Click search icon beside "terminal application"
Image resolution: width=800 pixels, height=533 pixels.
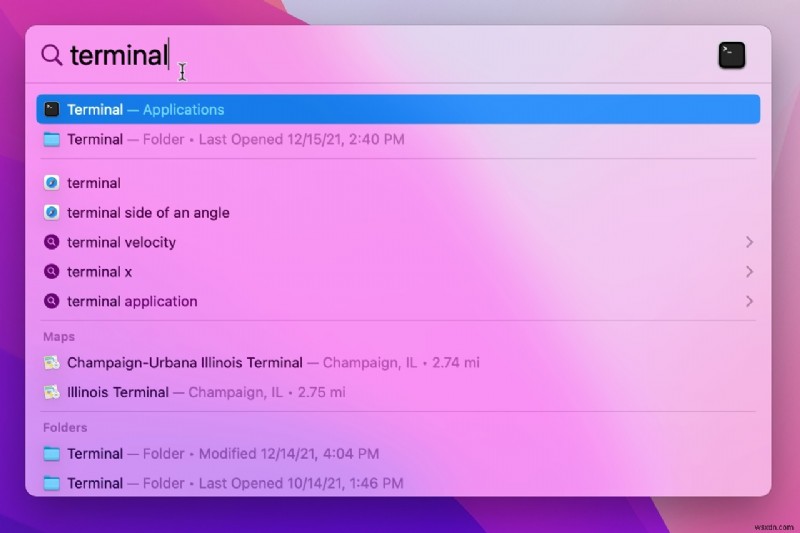pos(52,301)
